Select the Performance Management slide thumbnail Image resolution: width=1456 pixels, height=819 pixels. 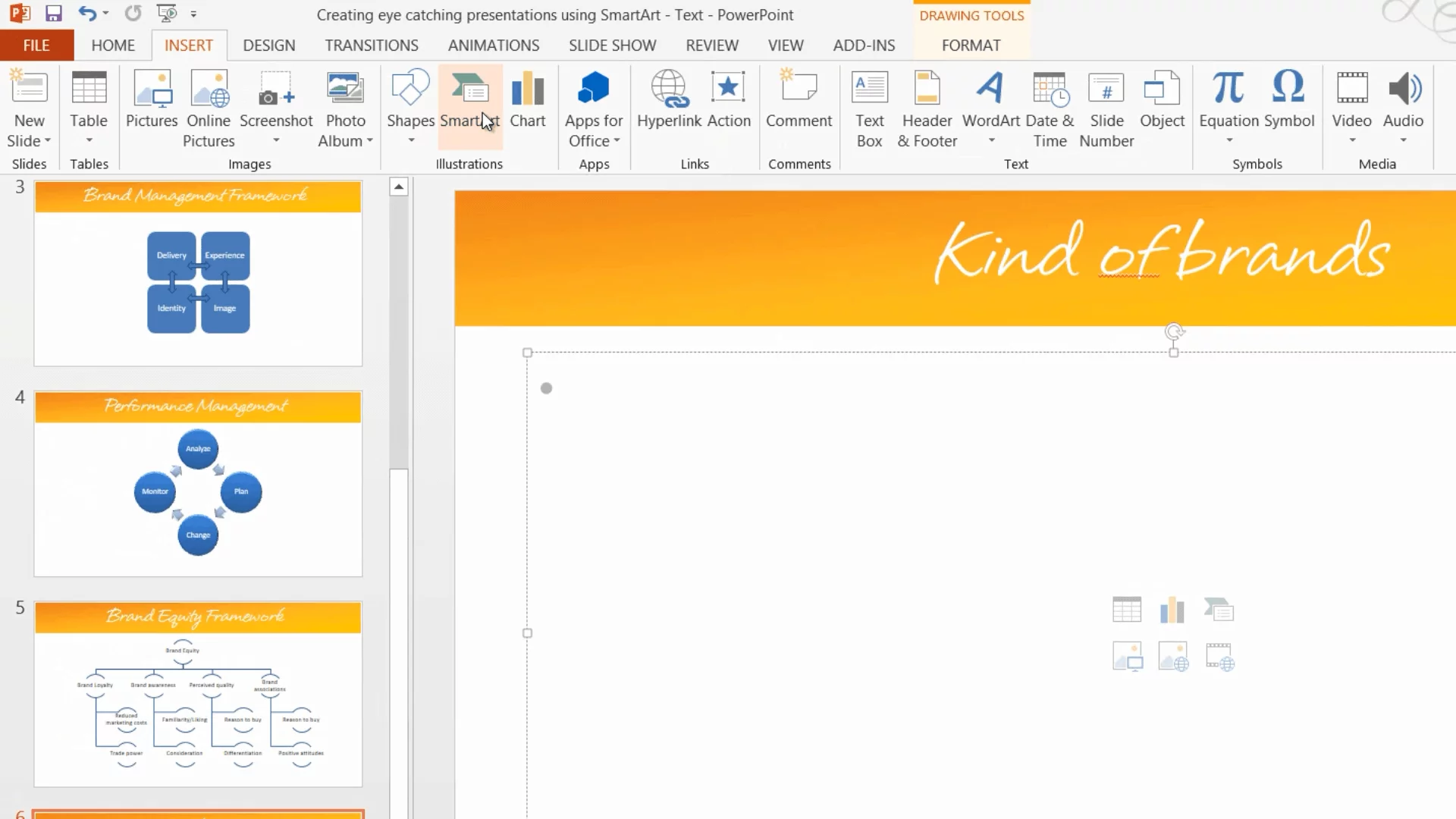(198, 484)
